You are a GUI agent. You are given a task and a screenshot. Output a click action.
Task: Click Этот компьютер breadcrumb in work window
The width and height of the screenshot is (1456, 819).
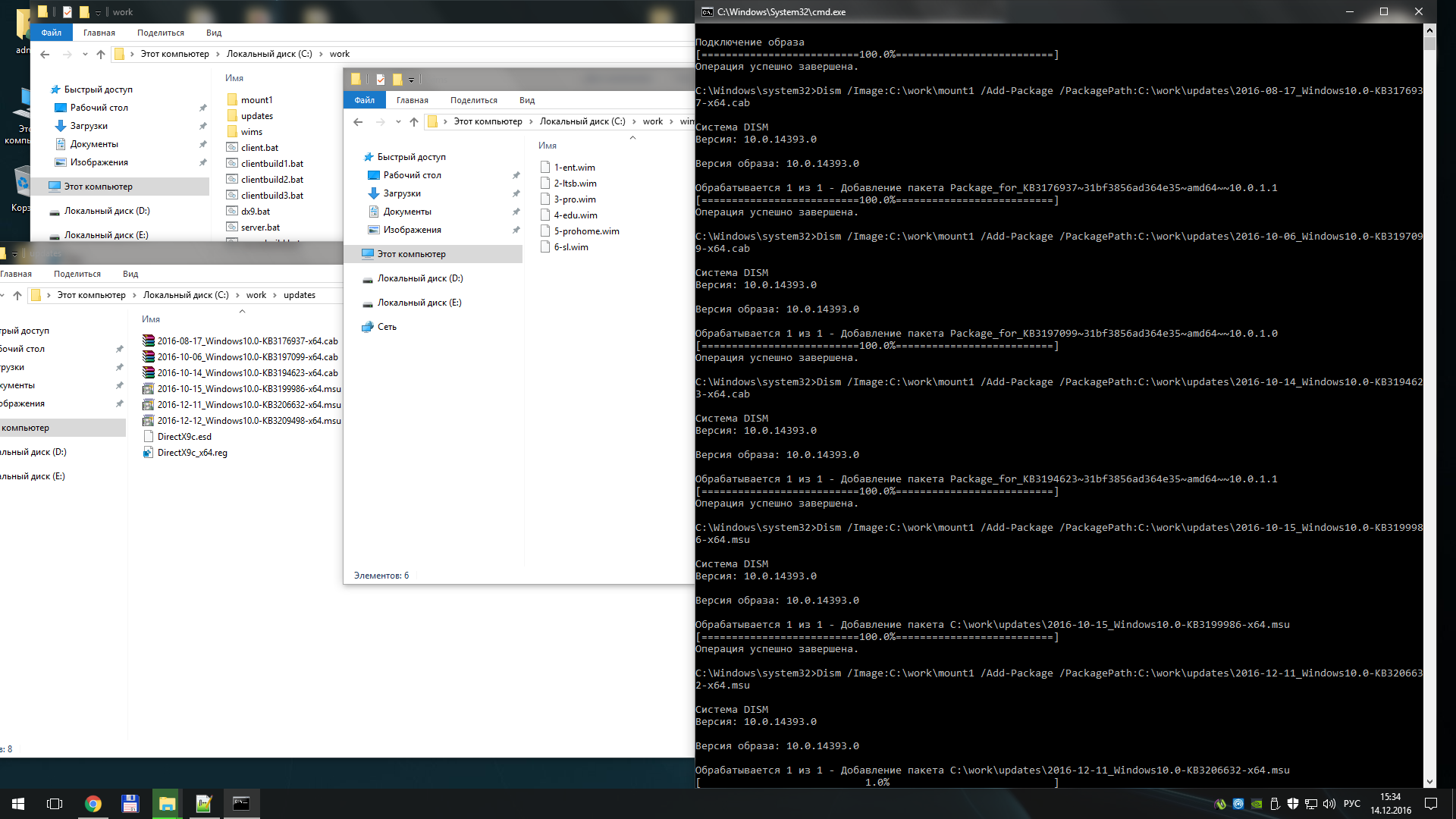click(174, 54)
